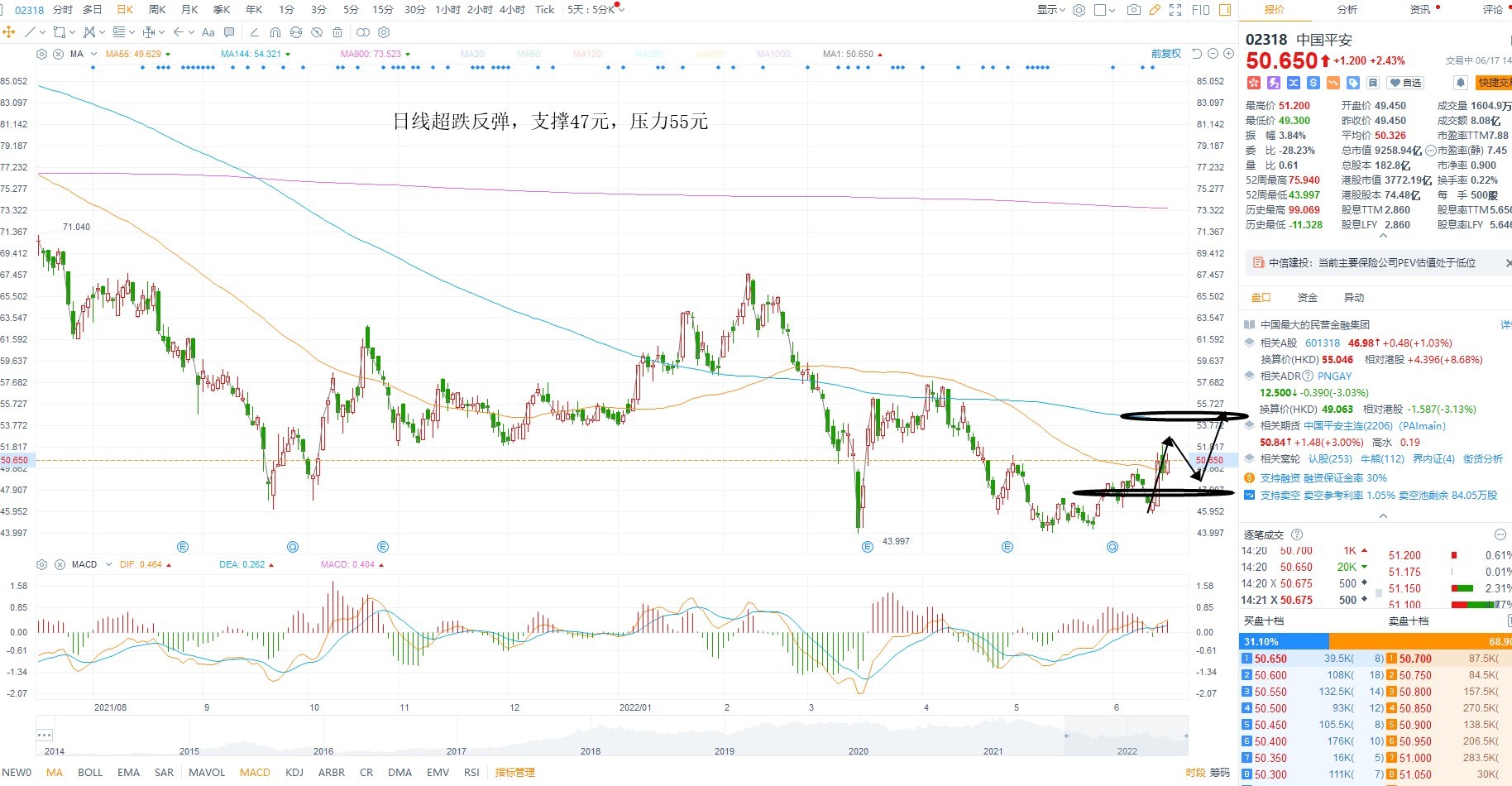Take a chart screenshot with camera icon
This screenshot has width=1512, height=786.
1134,10
